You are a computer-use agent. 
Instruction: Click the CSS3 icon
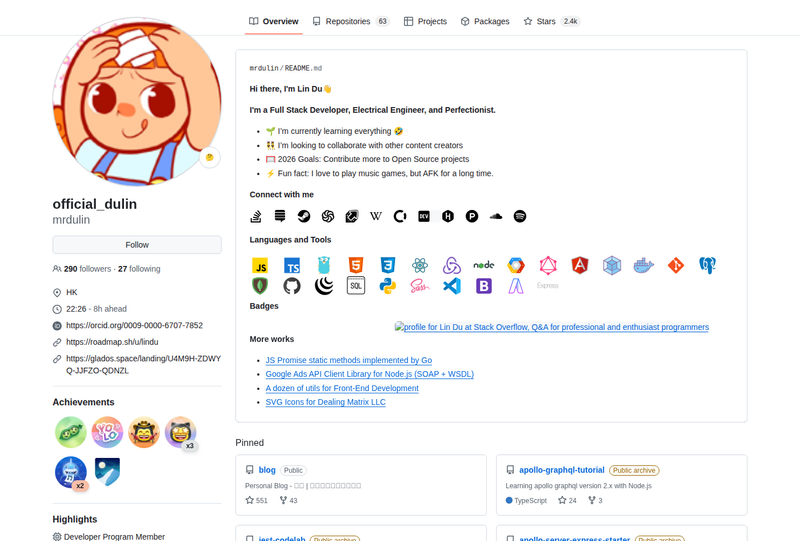pos(388,265)
